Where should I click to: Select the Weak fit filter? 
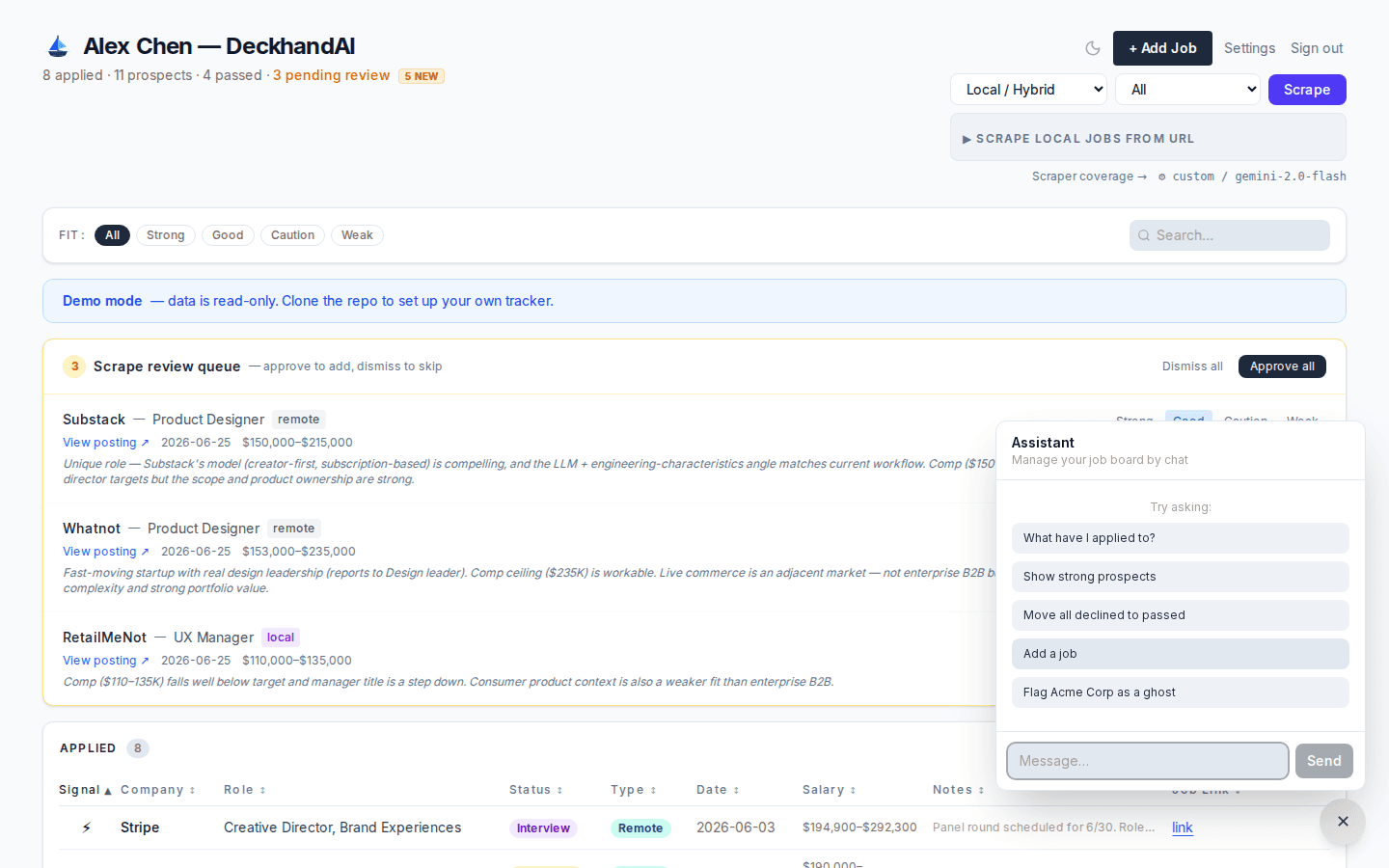(x=357, y=235)
